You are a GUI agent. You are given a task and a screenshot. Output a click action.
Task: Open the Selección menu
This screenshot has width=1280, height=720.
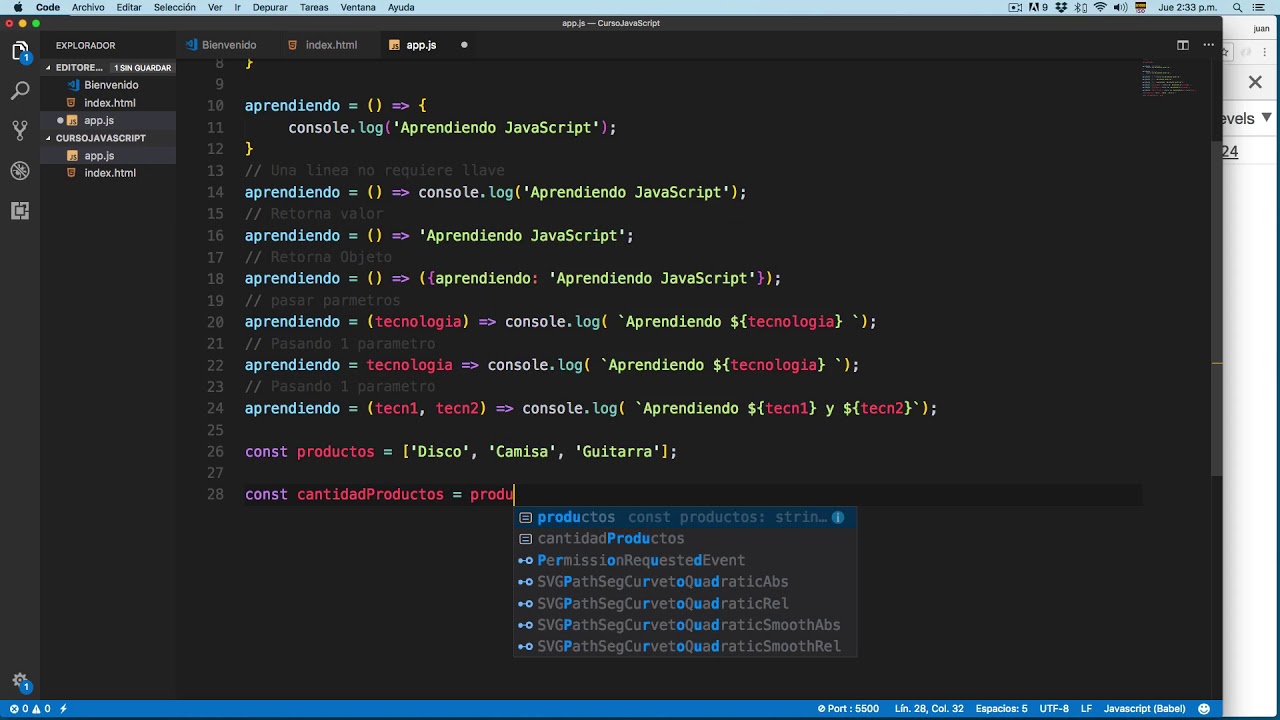pyautogui.click(x=175, y=7)
